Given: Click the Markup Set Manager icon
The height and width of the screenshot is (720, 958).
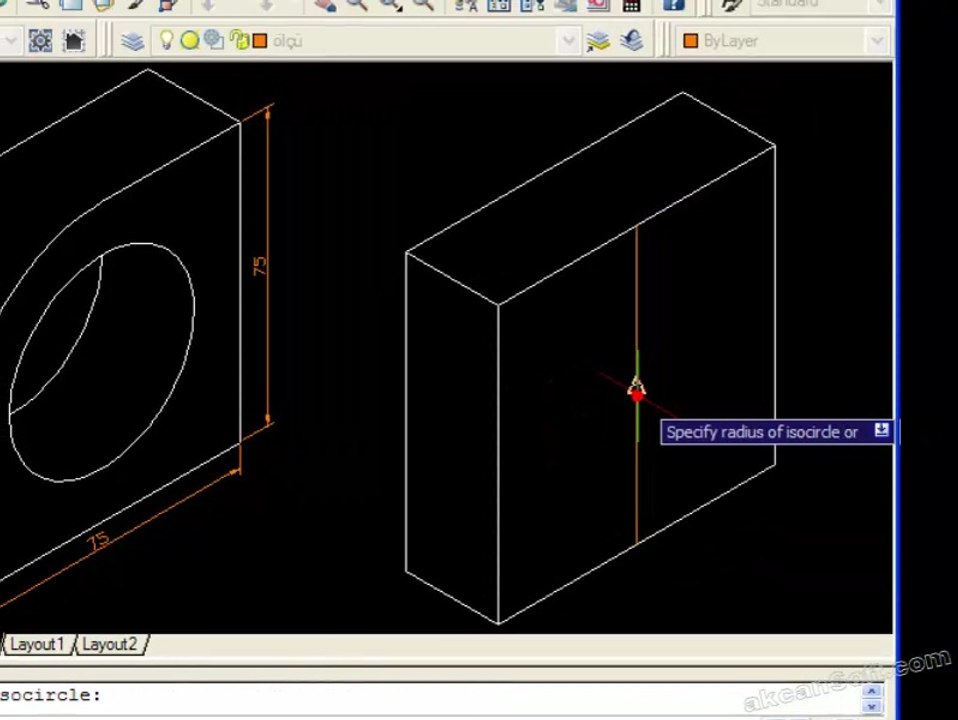Looking at the screenshot, I should click(598, 6).
